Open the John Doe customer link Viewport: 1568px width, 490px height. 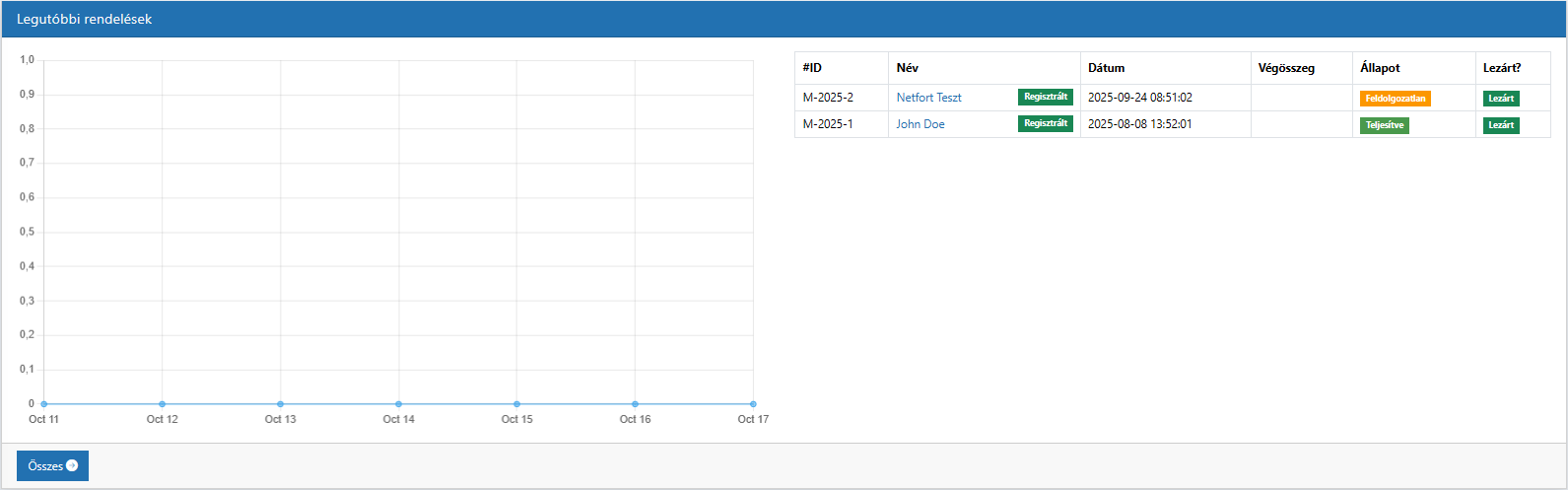[x=920, y=124]
